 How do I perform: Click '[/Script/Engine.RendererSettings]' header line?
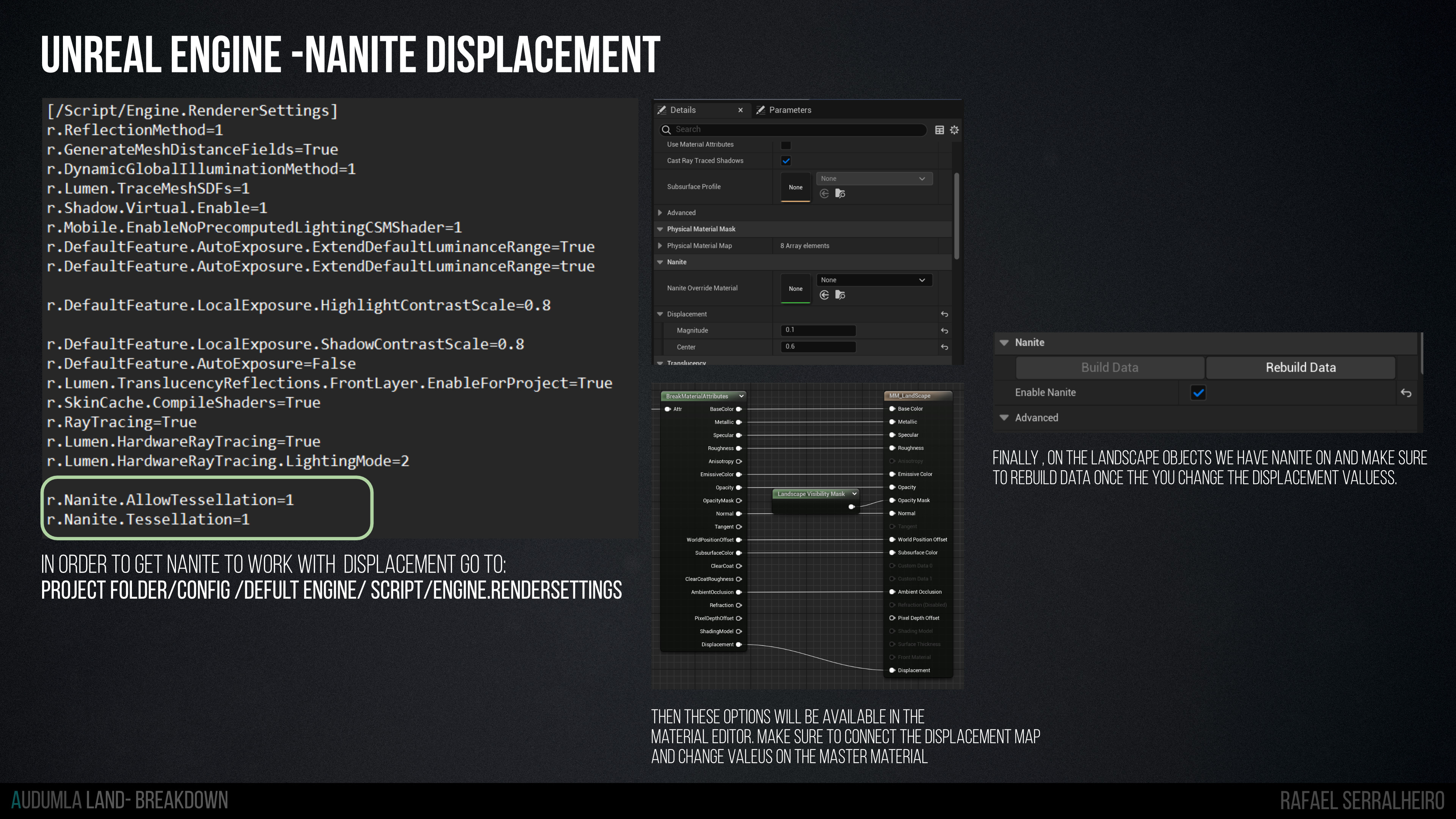click(192, 111)
